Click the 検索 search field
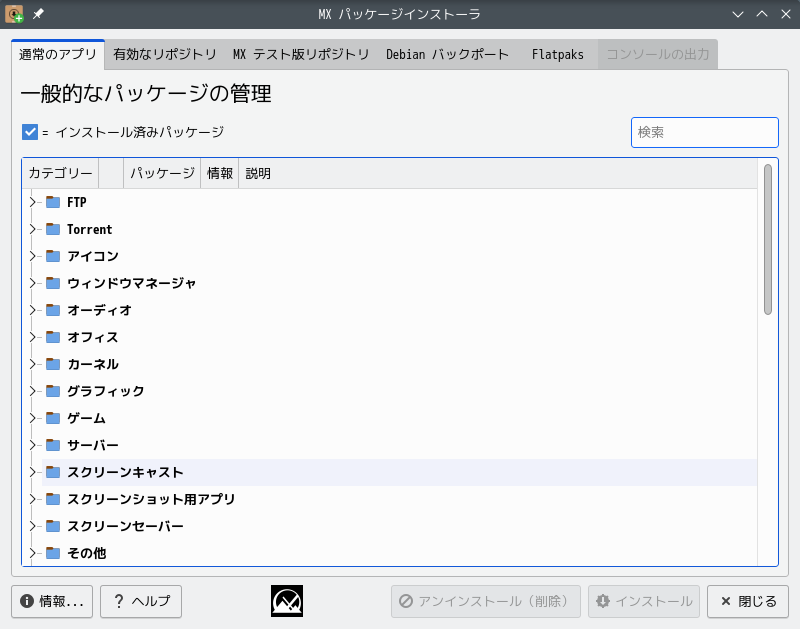Screen dimensions: 800x629 tap(705, 133)
